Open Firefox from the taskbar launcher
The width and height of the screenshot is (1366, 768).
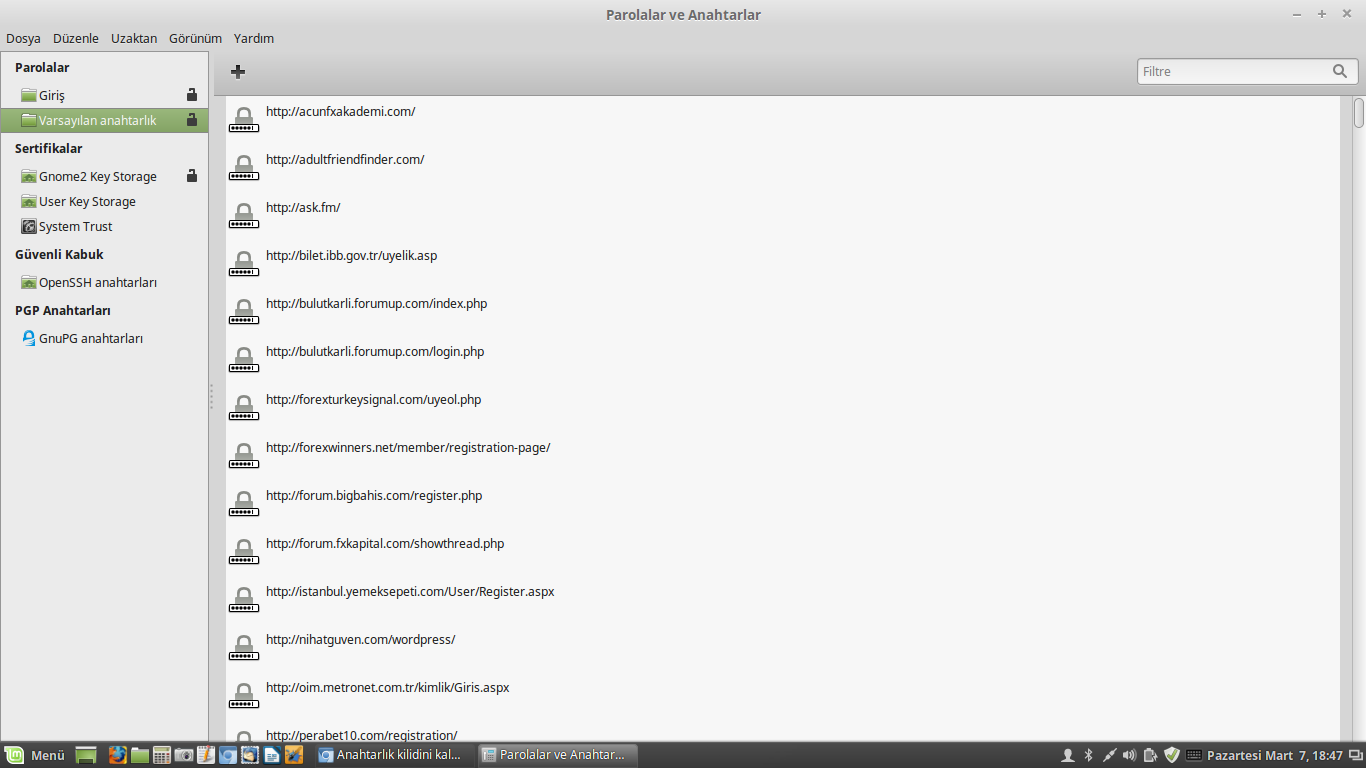[118, 755]
